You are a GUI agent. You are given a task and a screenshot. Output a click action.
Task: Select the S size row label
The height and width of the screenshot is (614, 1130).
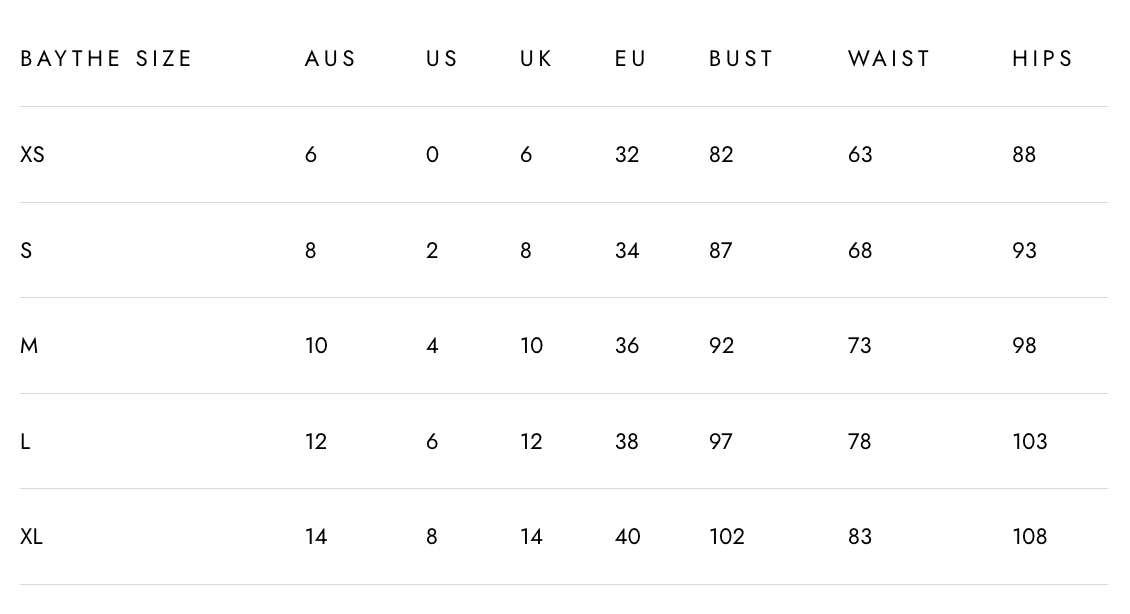26,251
